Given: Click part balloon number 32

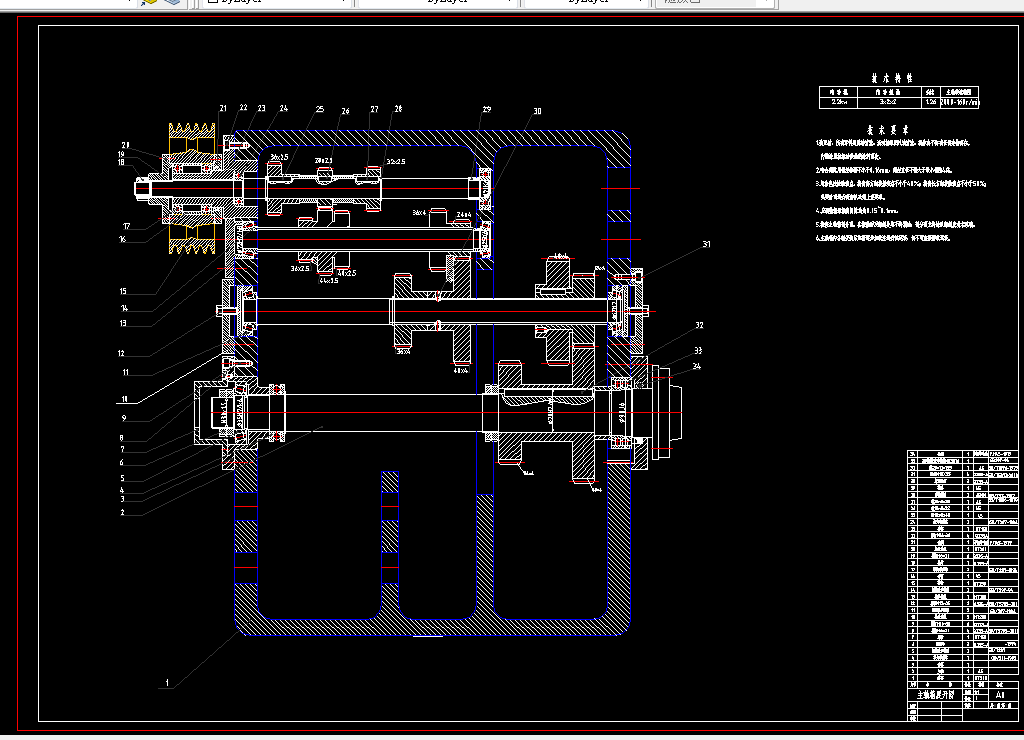Looking at the screenshot, I should pyautogui.click(x=699, y=325).
